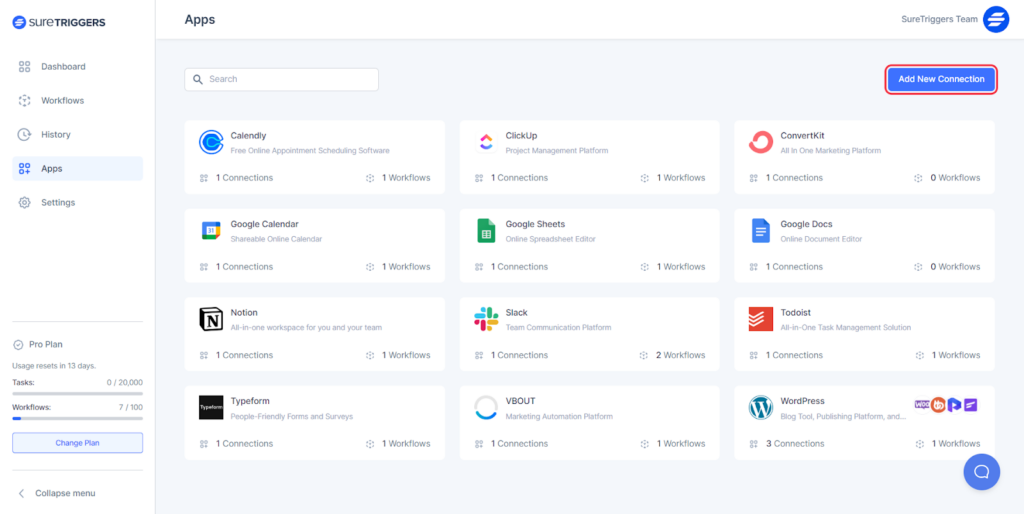Select the ConvertKit logo icon
Viewport: 1024px width, 514px height.
[x=761, y=143]
